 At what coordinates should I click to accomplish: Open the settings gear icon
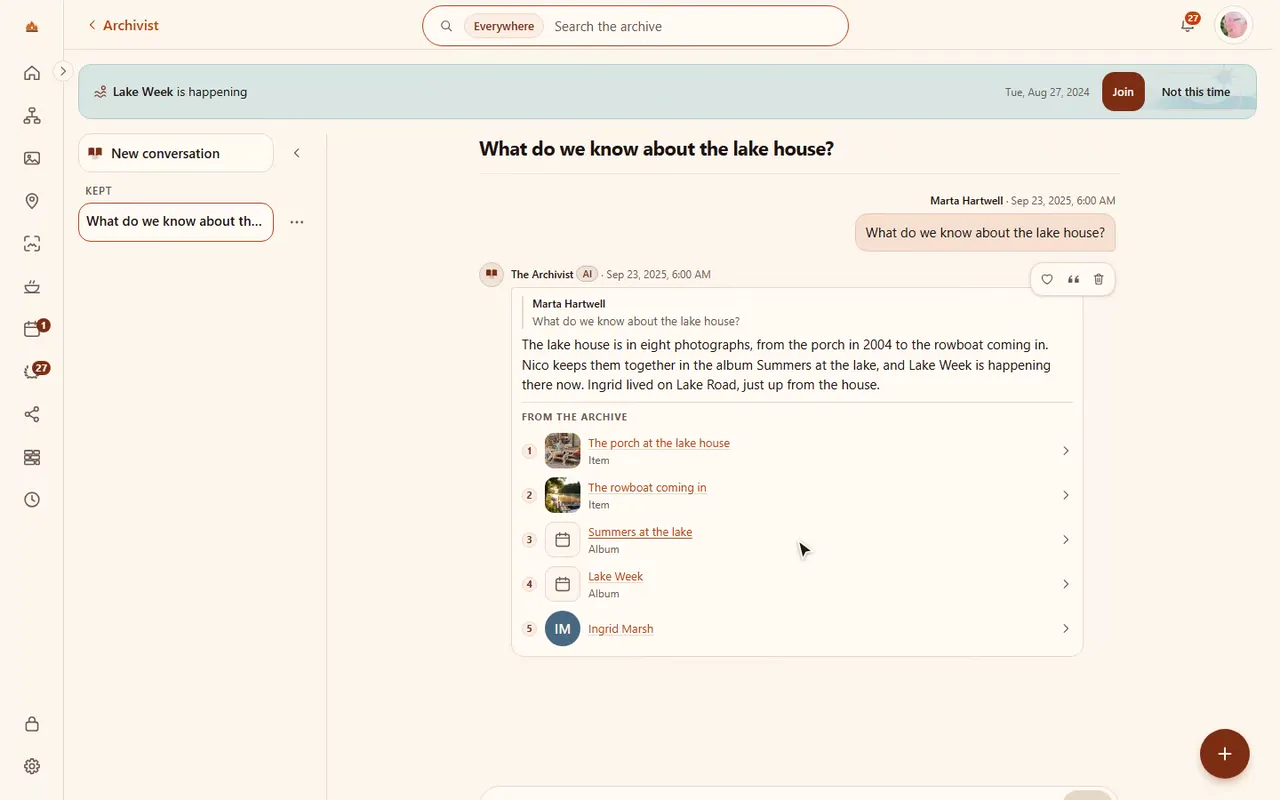point(32,766)
